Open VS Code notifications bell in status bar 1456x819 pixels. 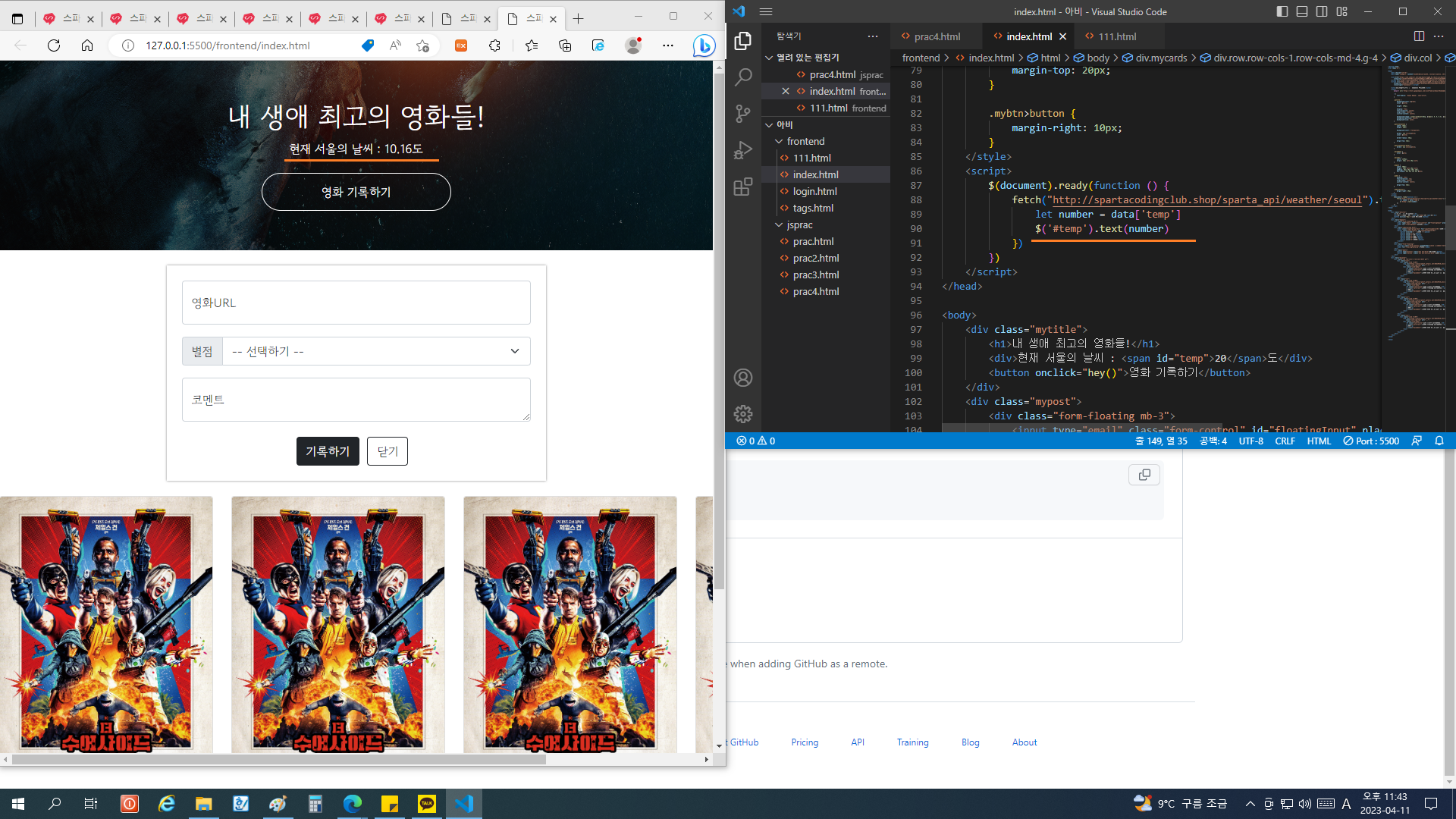tap(1439, 441)
